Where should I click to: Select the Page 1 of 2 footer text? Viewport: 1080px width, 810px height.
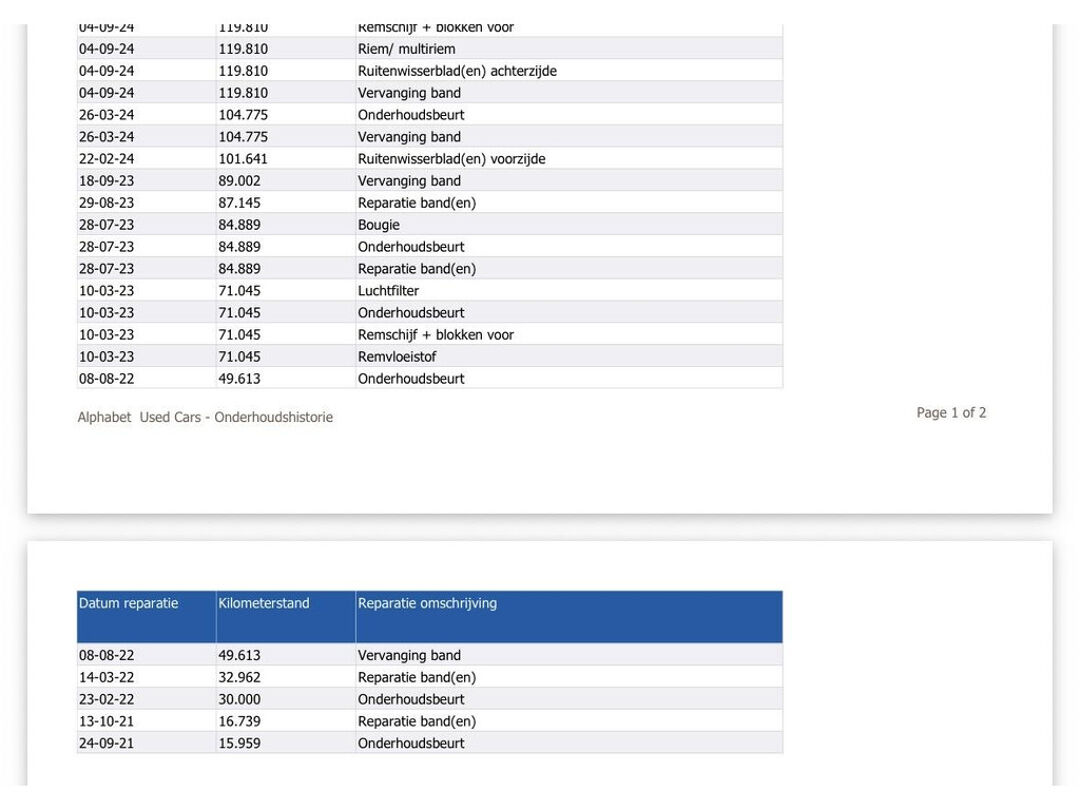click(951, 413)
